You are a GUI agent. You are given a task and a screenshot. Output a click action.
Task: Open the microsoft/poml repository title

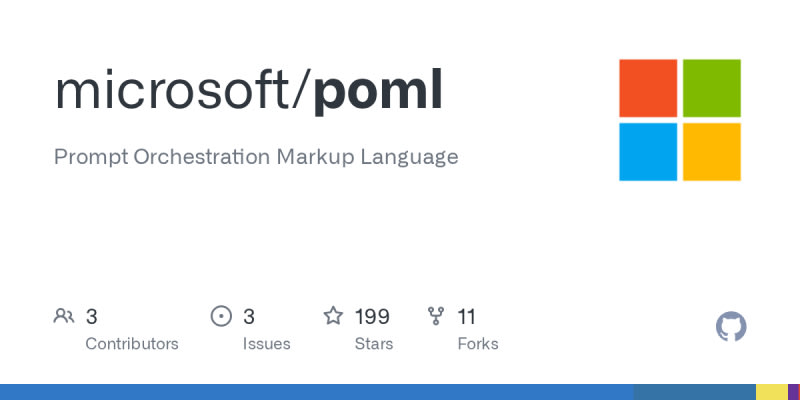point(249,90)
